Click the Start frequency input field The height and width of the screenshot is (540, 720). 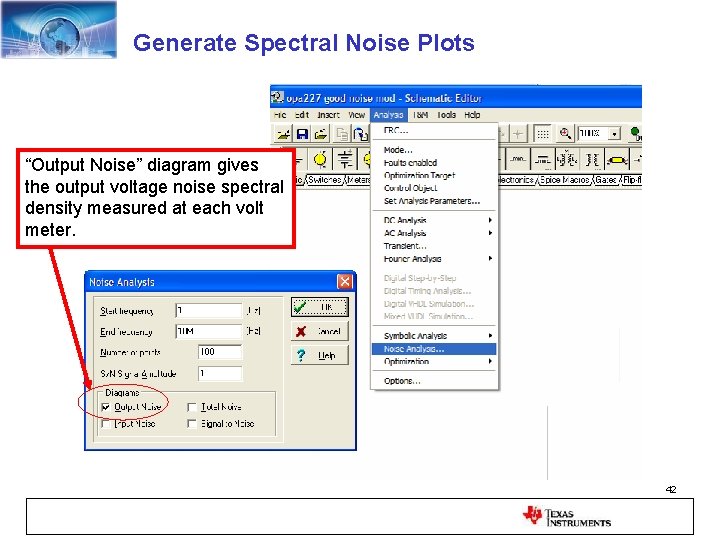208,310
